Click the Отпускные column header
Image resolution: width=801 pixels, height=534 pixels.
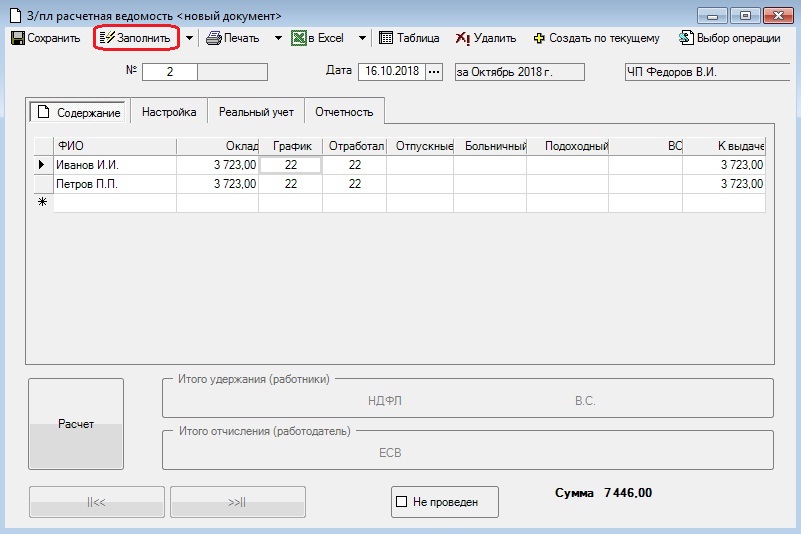[x=420, y=146]
